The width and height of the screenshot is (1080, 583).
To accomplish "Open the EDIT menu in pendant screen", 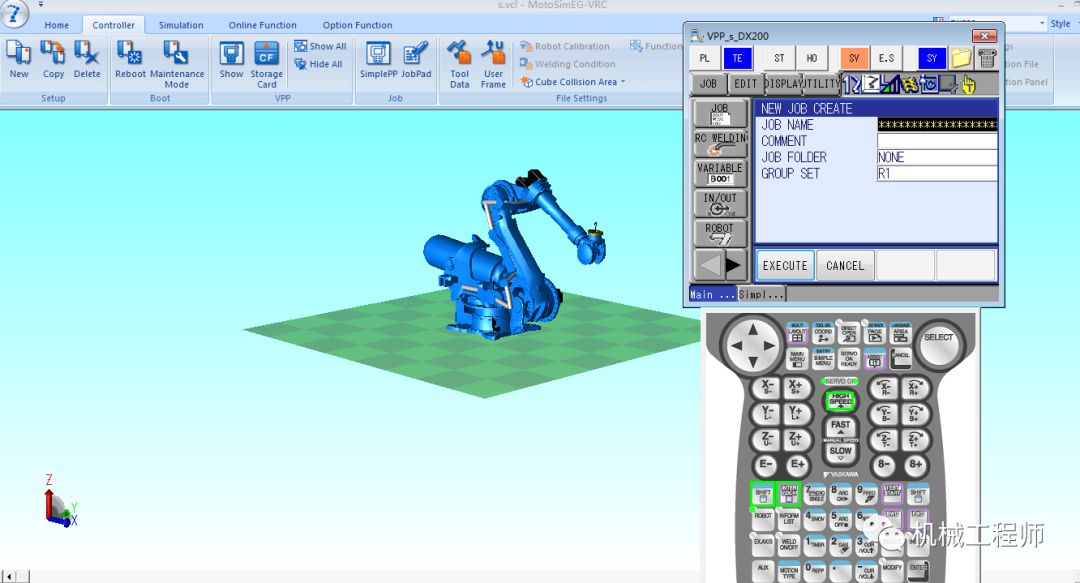I will [745, 84].
